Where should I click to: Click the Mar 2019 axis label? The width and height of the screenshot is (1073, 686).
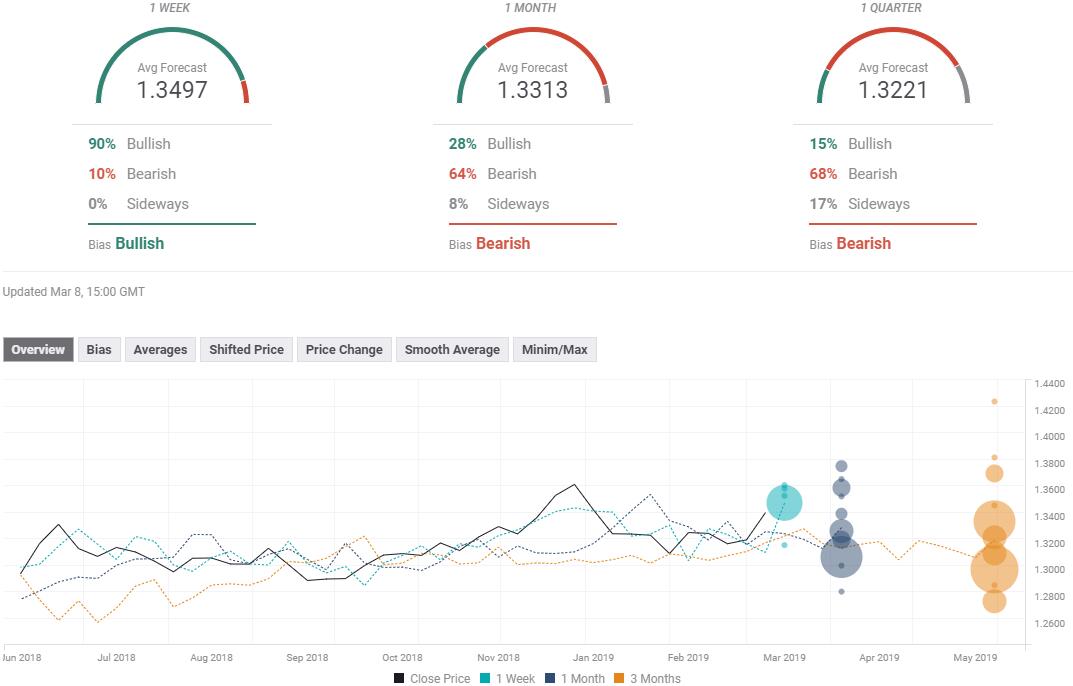tap(784, 657)
